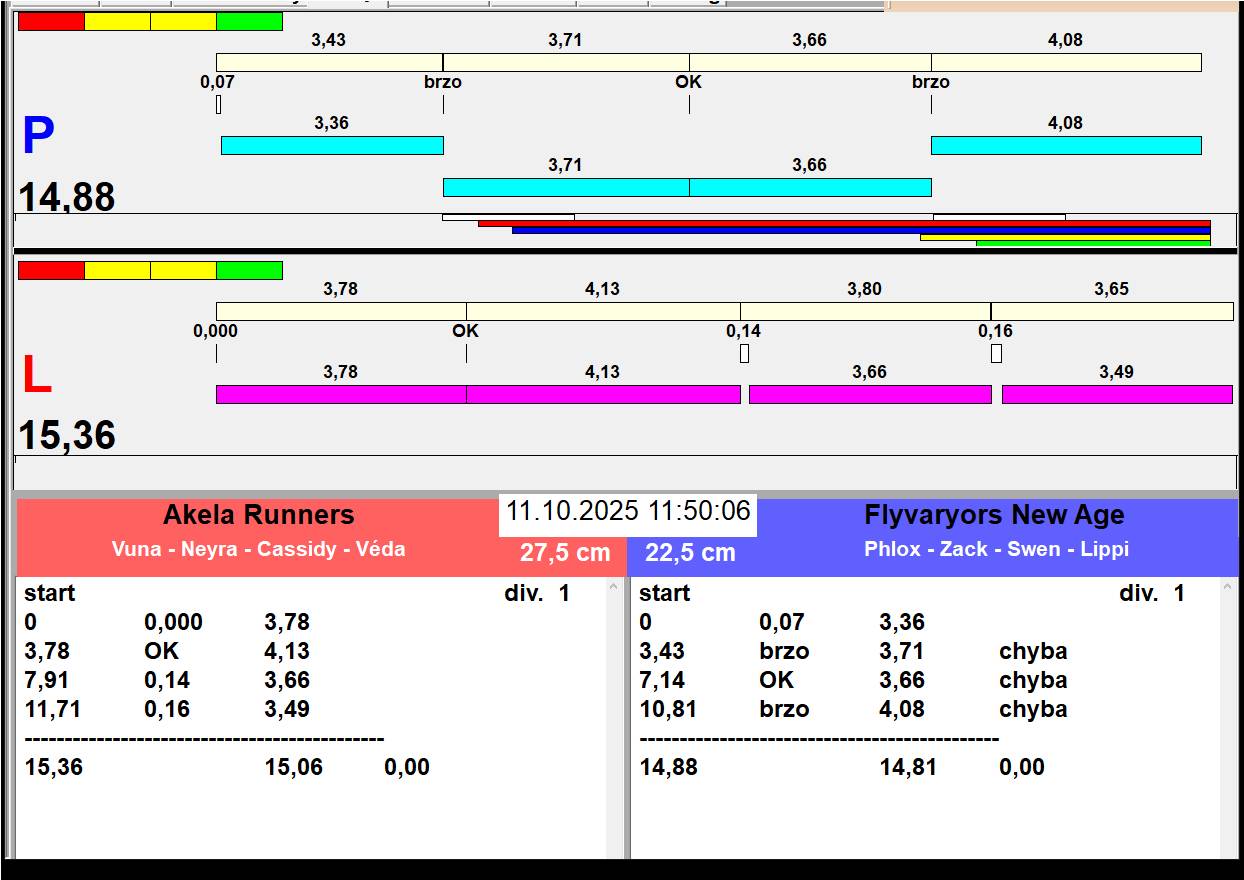Viewport: 1244px width, 880px height.
Task: Click the green start light in lane L
Action: (x=249, y=270)
